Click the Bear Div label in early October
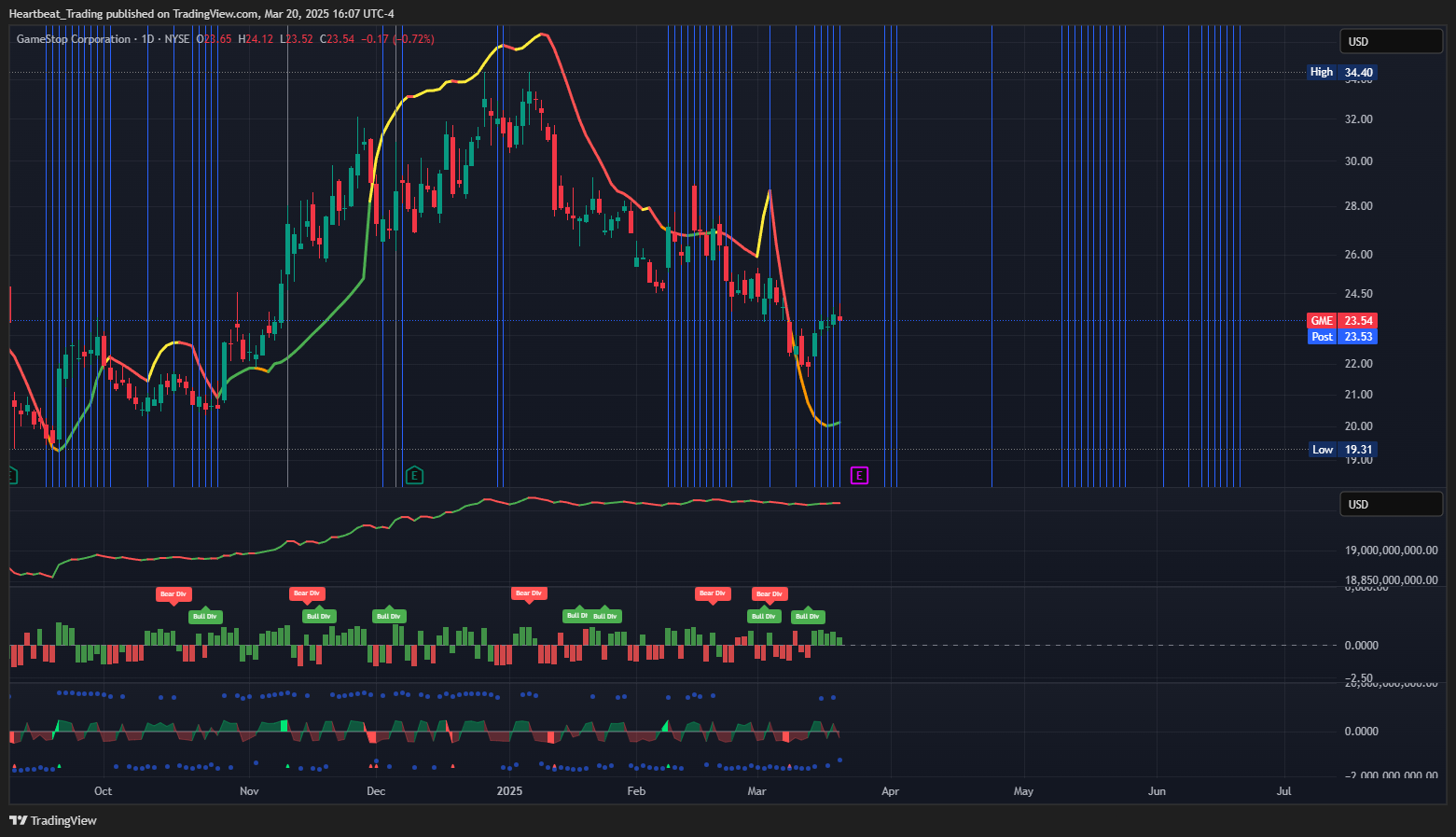This screenshot has width=1456, height=837. pos(173,594)
